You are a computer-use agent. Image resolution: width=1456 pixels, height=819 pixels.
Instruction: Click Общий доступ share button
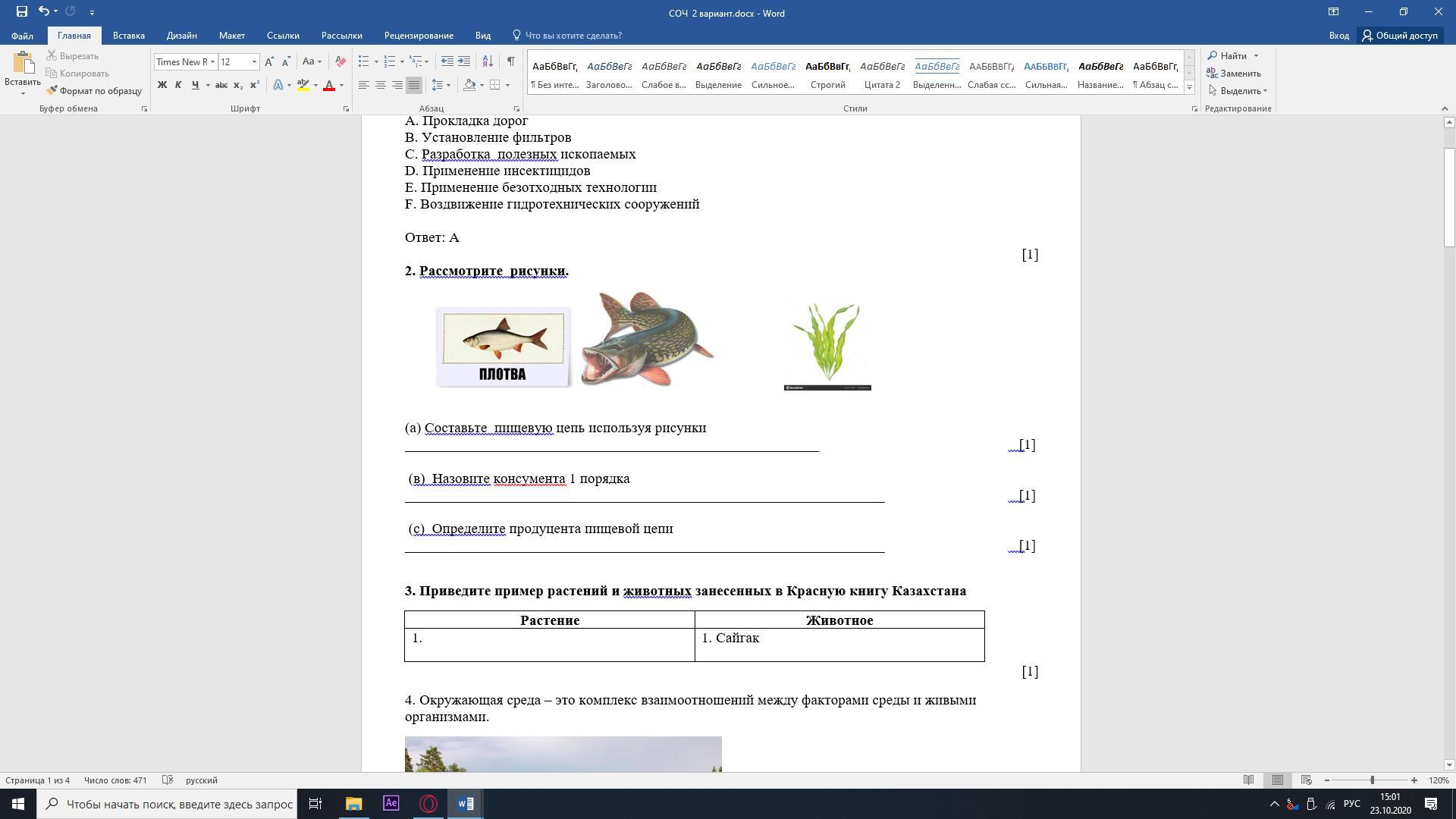(1400, 36)
